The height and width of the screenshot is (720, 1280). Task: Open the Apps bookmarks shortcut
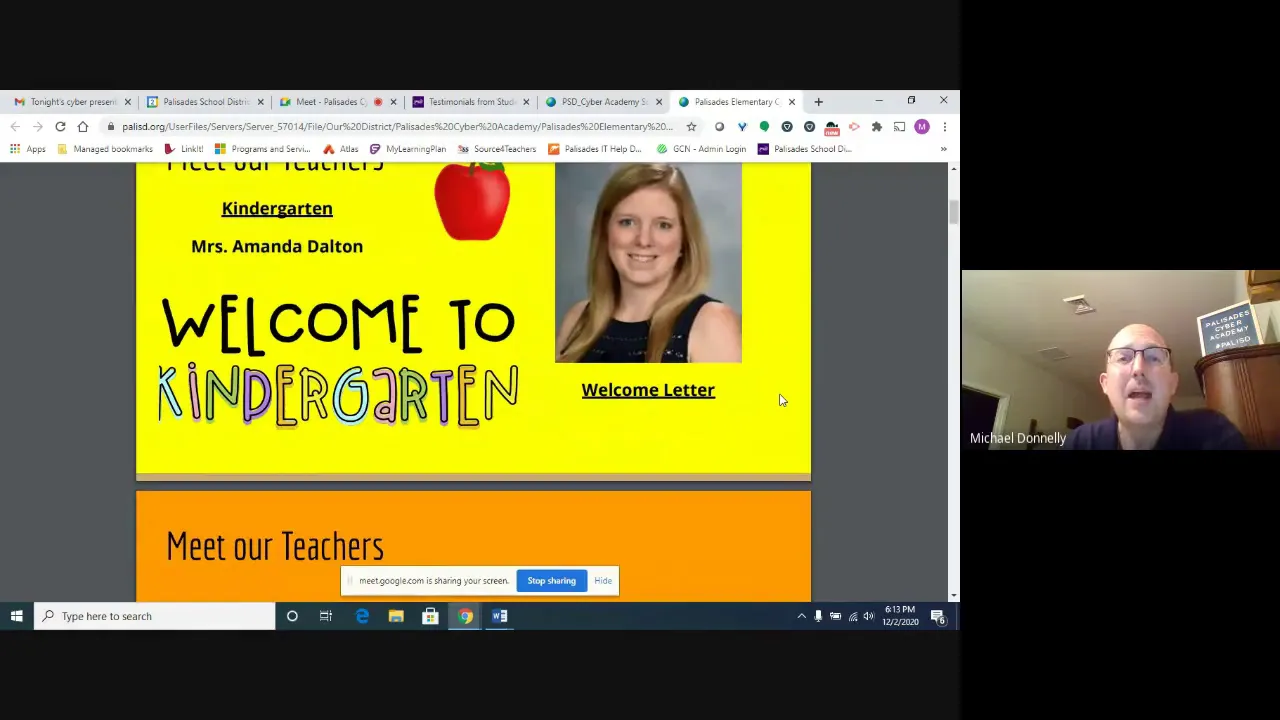click(27, 149)
